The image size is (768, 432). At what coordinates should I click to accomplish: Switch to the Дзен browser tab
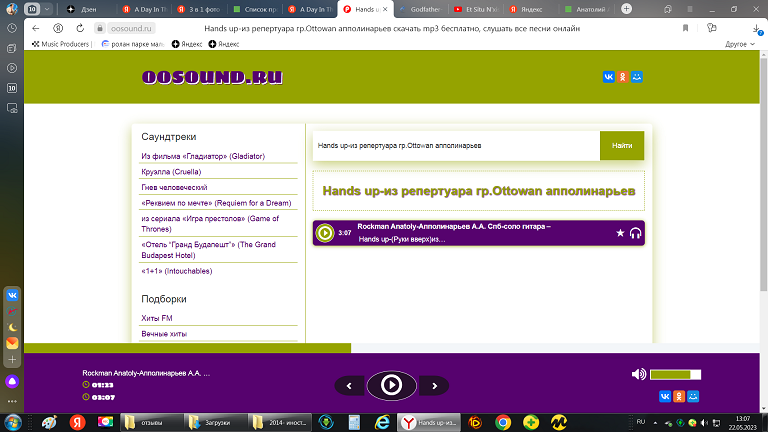tap(87, 9)
